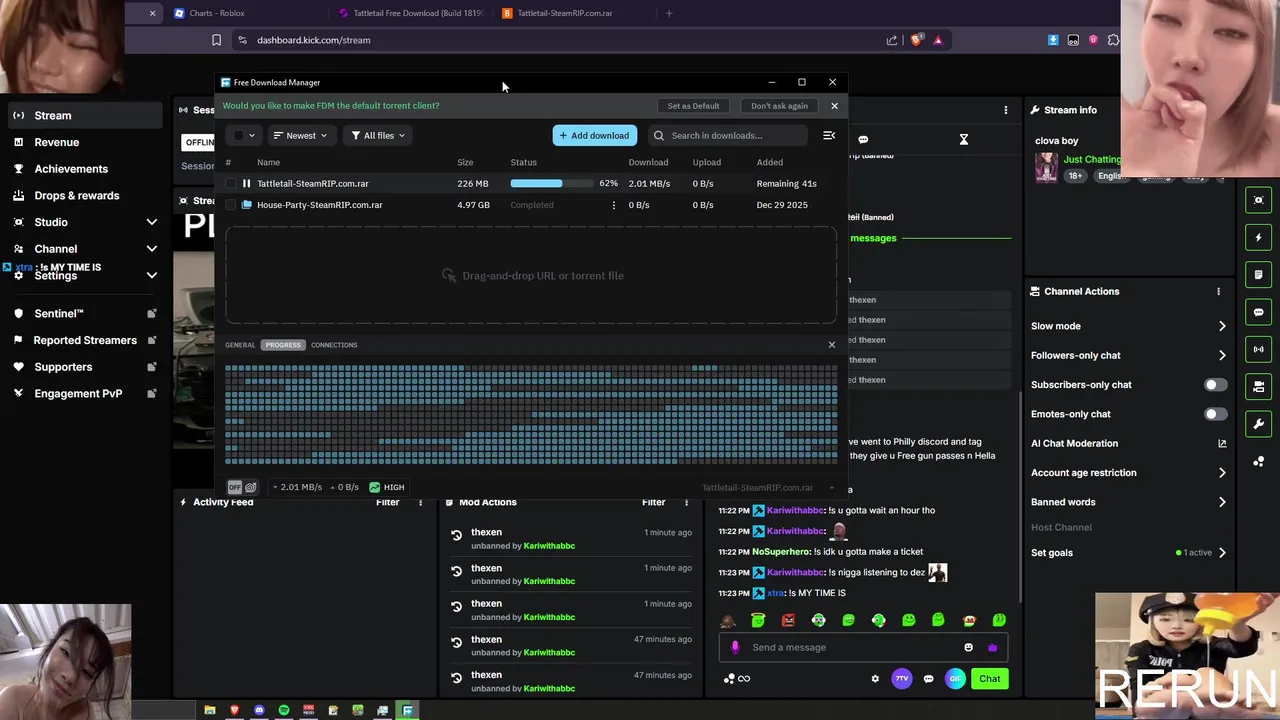Toggle FDM side panel menu icon
This screenshot has width=1280, height=720.
click(x=828, y=136)
